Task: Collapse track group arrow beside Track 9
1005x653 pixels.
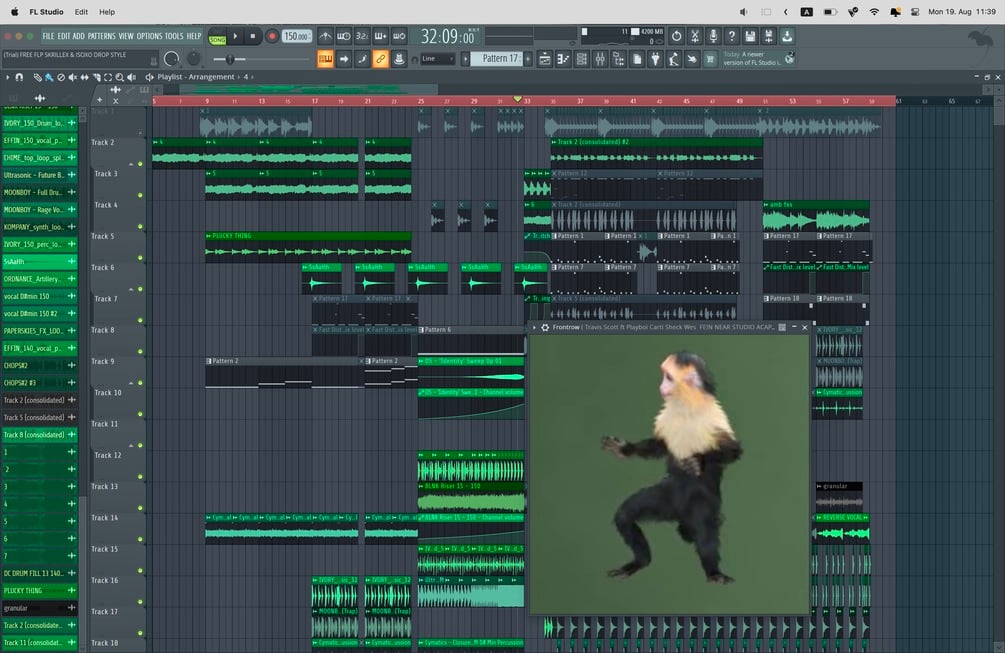Action: [x=131, y=383]
